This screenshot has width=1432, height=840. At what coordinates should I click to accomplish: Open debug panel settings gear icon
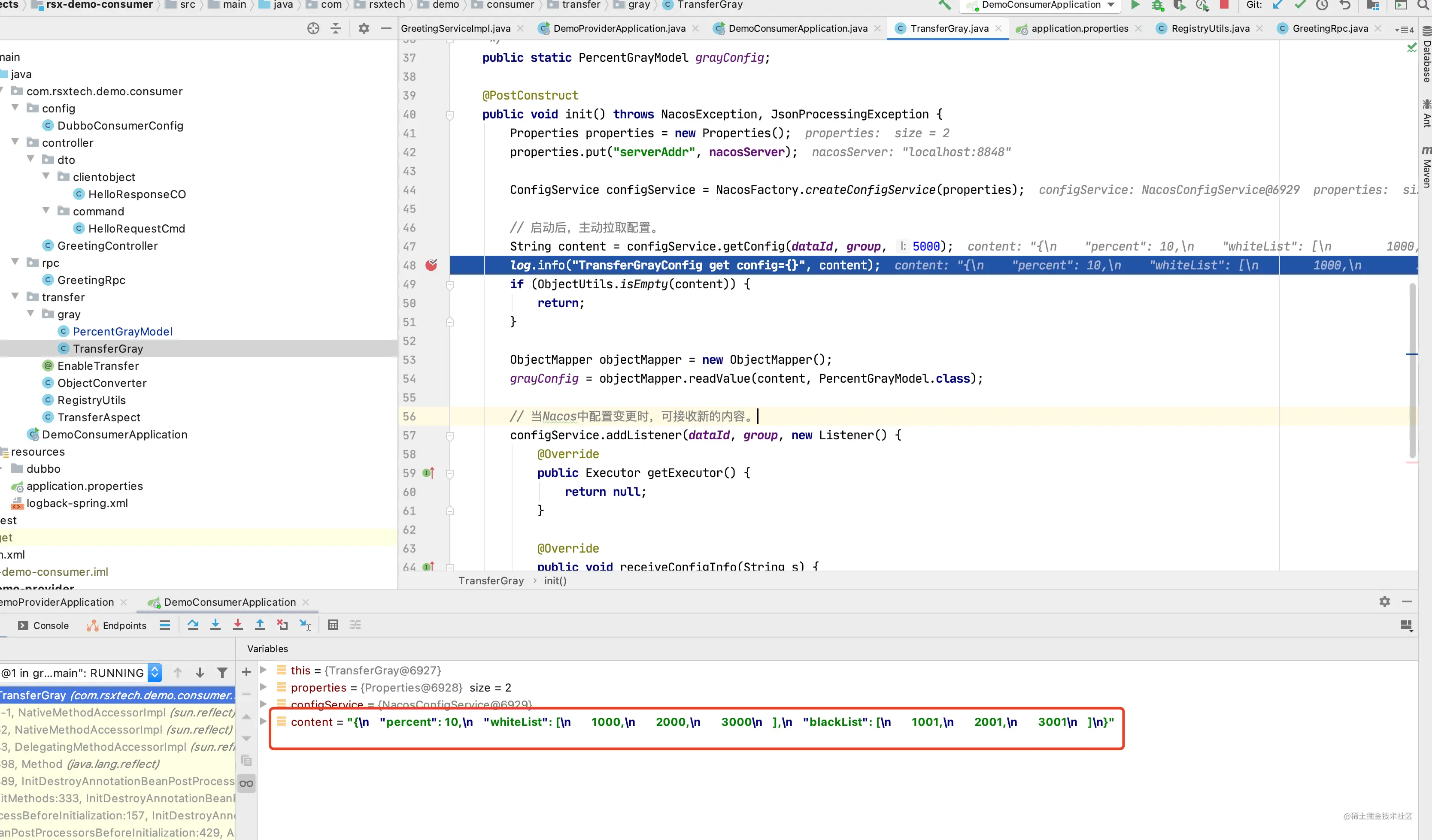coord(1385,601)
